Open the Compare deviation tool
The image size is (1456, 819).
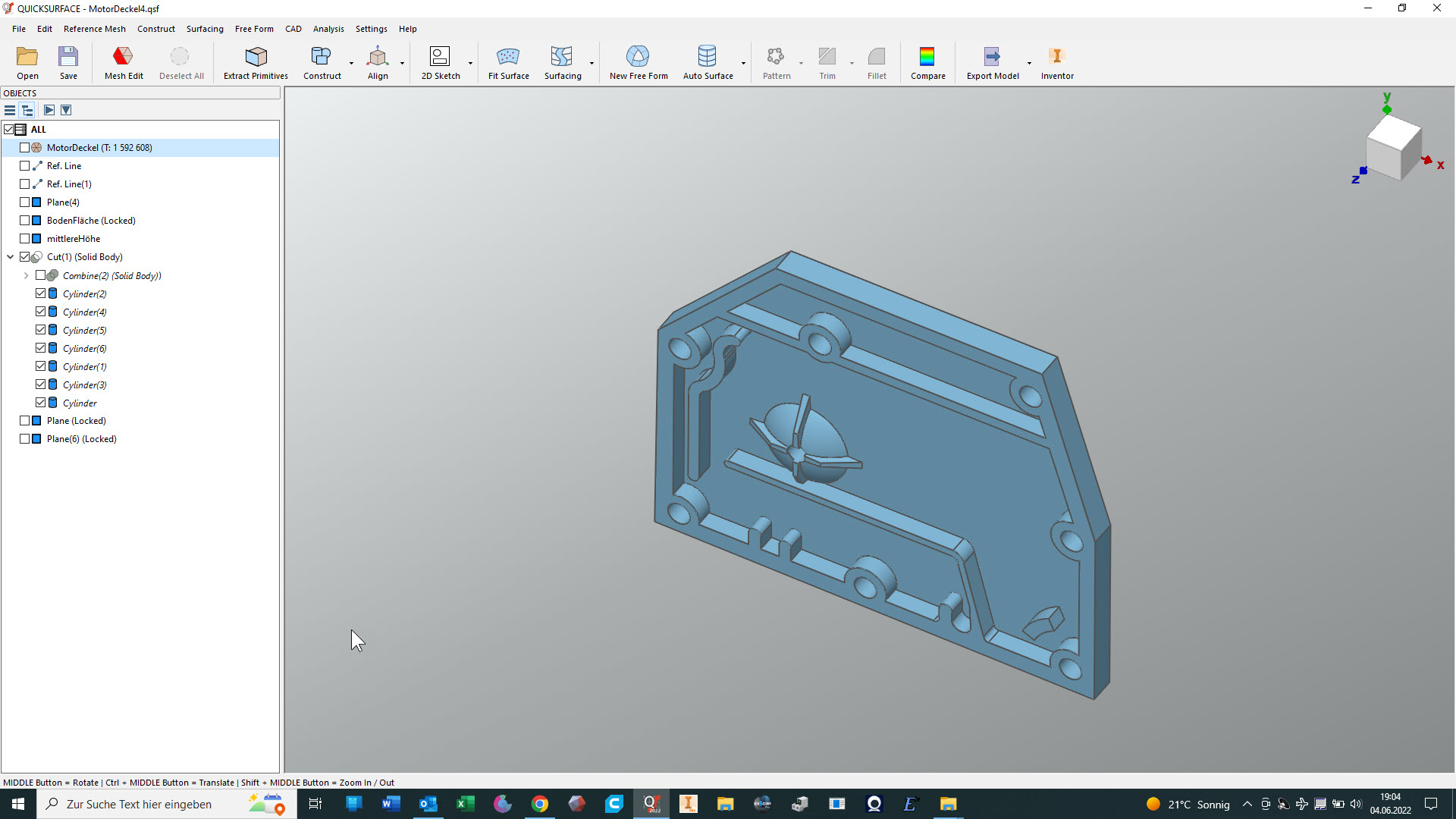coord(927,57)
